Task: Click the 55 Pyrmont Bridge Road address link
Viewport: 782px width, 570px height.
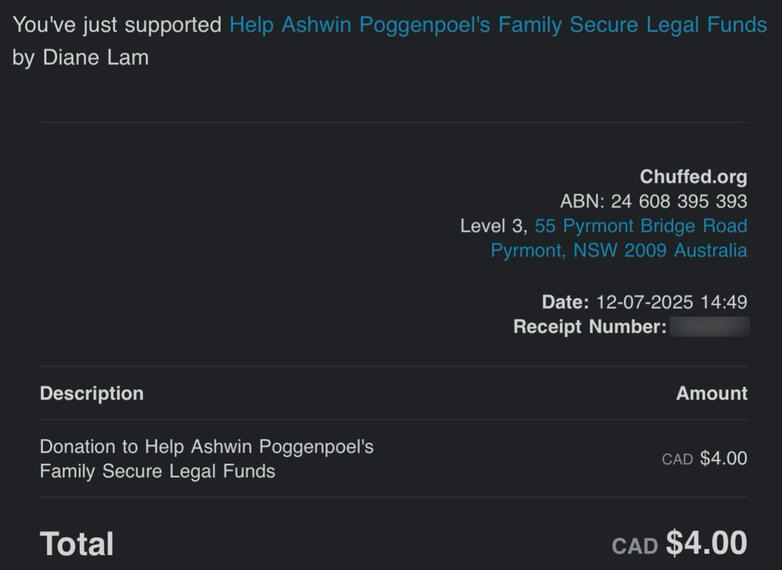Action: [x=640, y=225]
